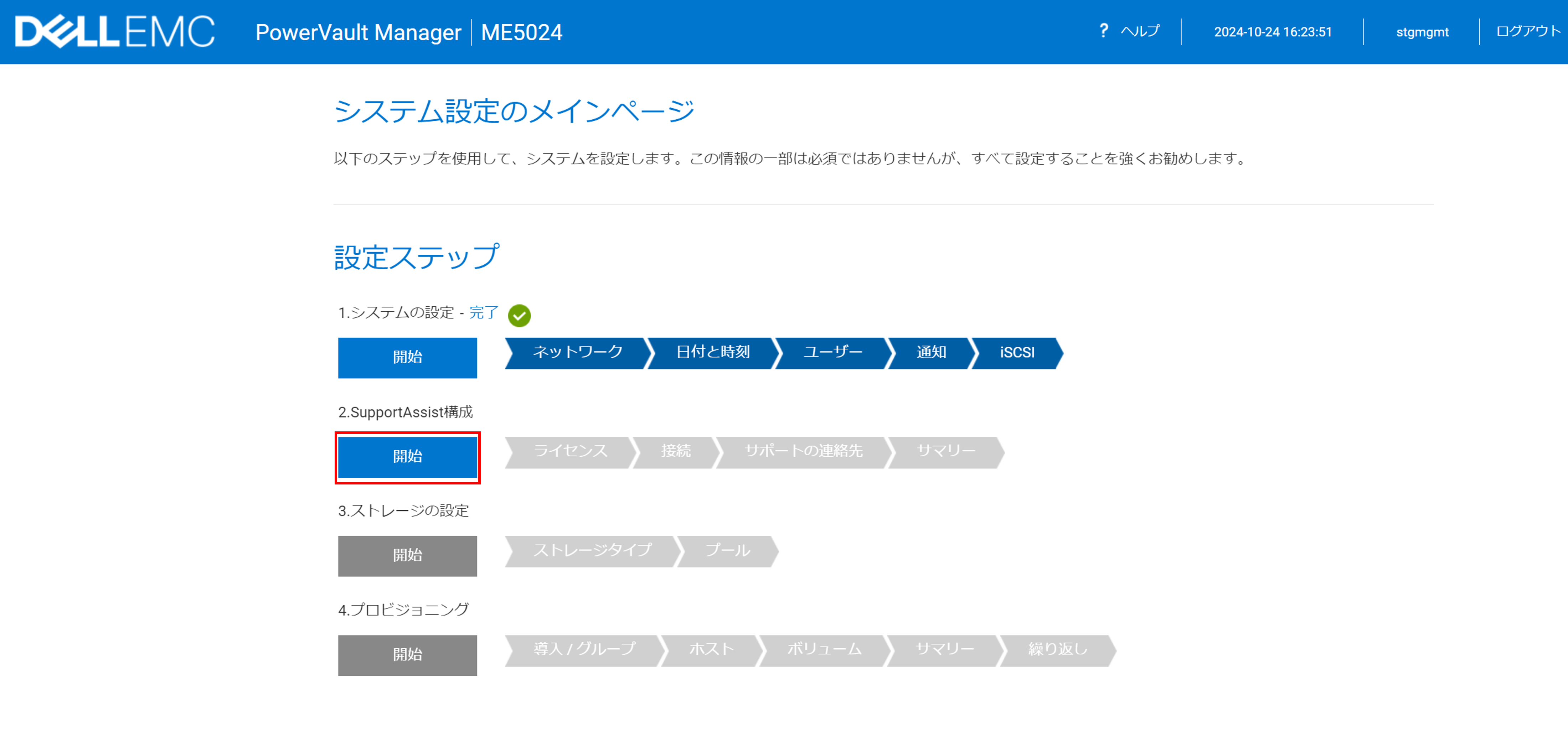This screenshot has width=1568, height=747.
Task: Select the ライセンス step
Action: [x=570, y=452]
